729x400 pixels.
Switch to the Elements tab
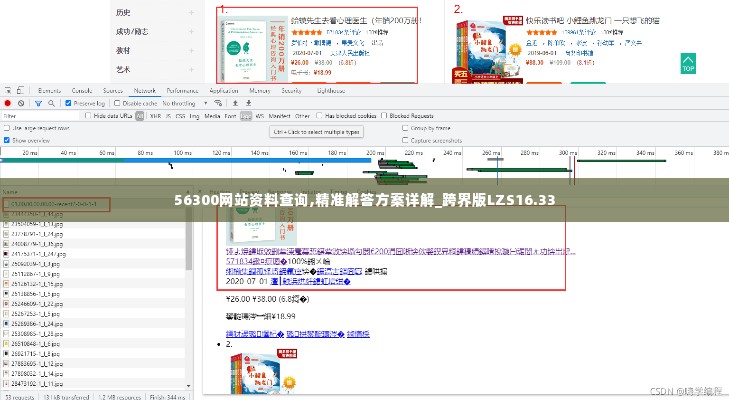(x=49, y=91)
